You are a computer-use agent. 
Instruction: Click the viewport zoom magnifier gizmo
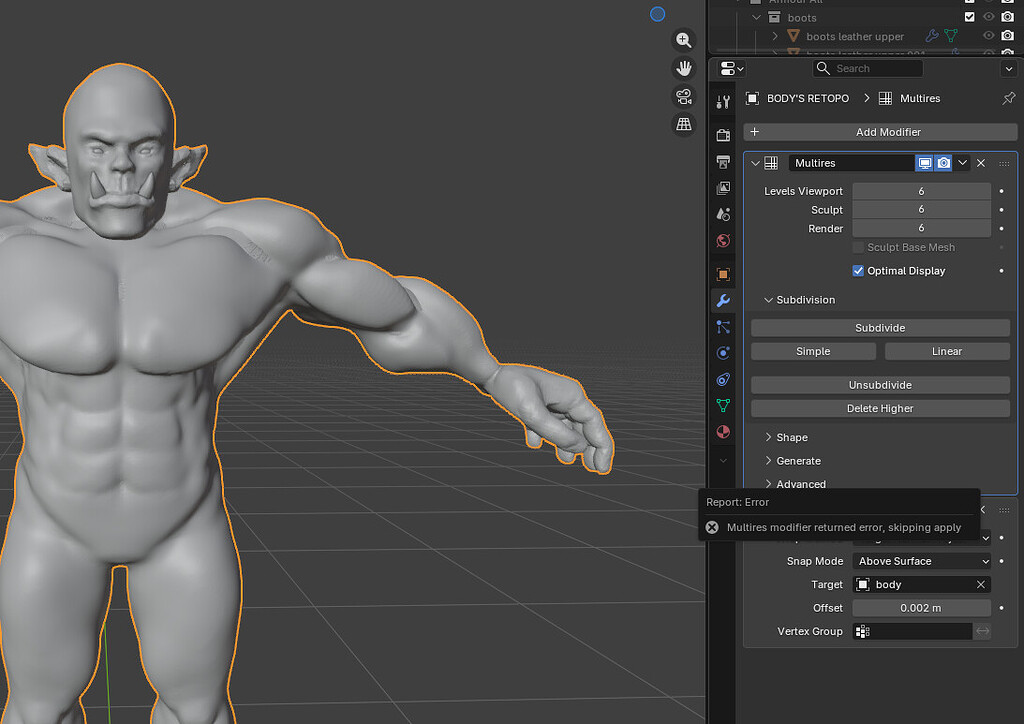coord(684,40)
